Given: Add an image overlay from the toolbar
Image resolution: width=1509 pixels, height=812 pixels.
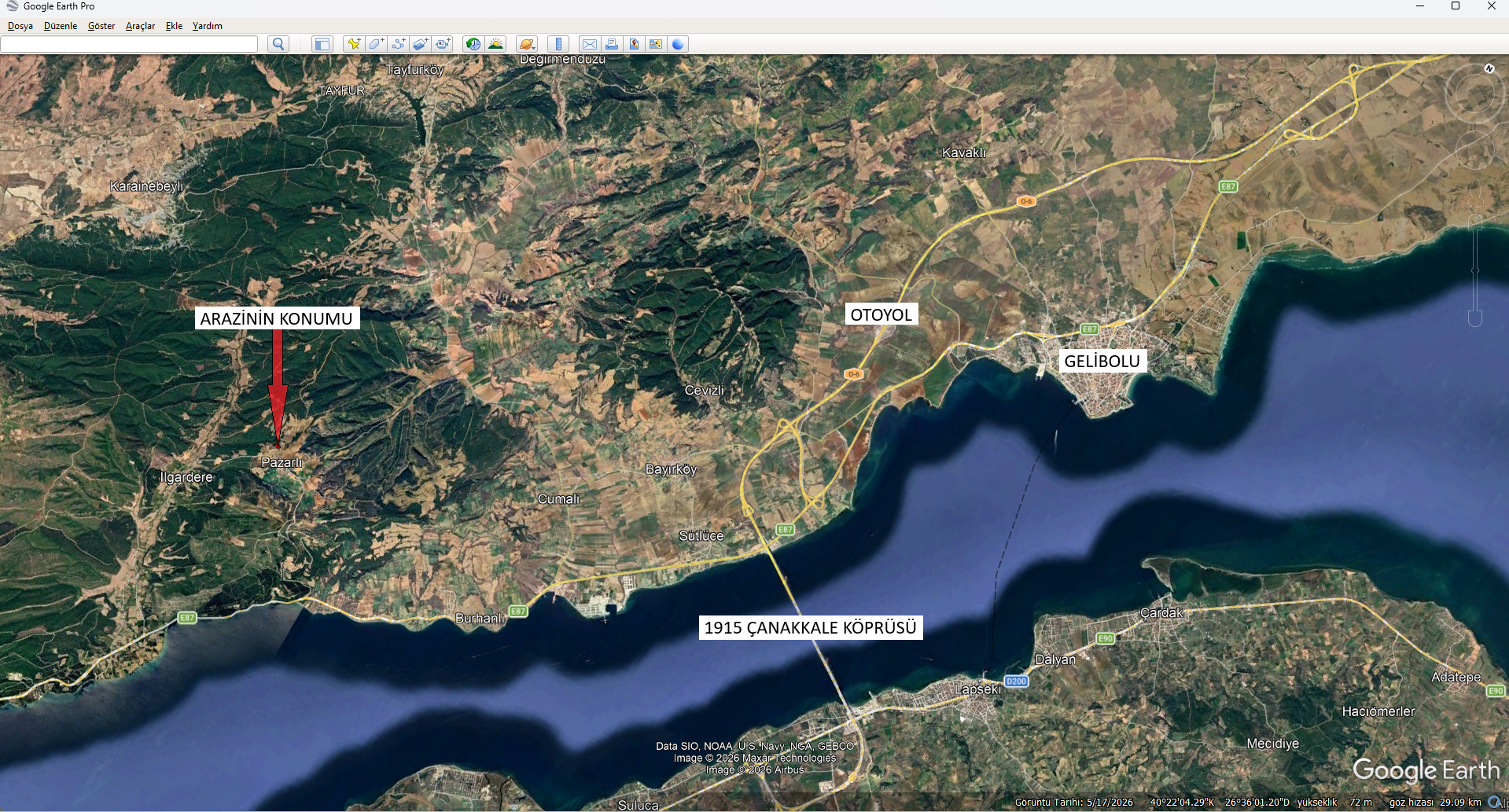Looking at the screenshot, I should 420,44.
